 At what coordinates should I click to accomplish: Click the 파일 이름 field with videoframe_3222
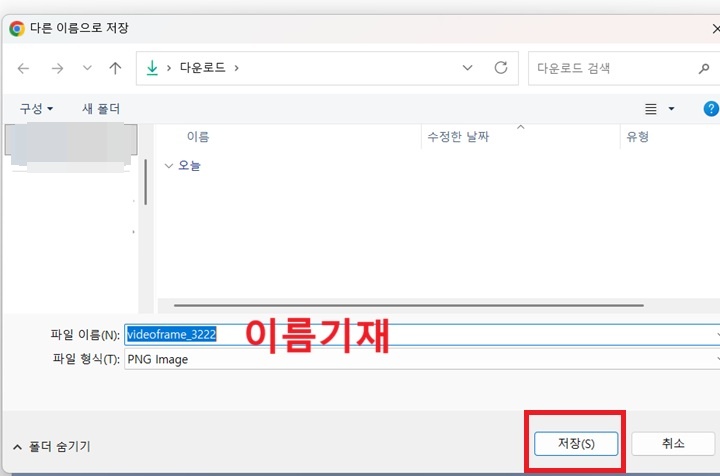click(422, 335)
